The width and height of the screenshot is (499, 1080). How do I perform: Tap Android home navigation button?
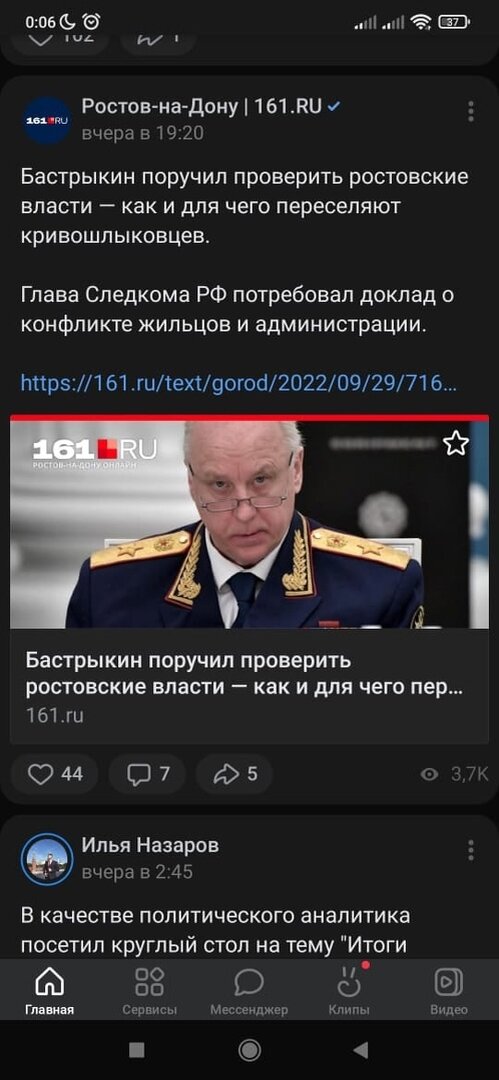[249, 1050]
